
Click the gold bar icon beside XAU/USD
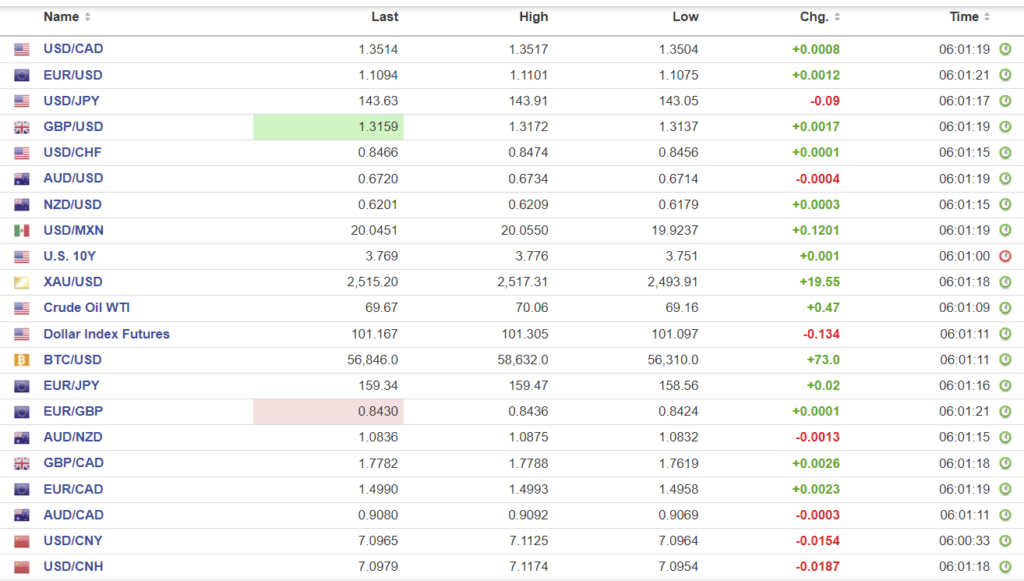tap(21, 283)
